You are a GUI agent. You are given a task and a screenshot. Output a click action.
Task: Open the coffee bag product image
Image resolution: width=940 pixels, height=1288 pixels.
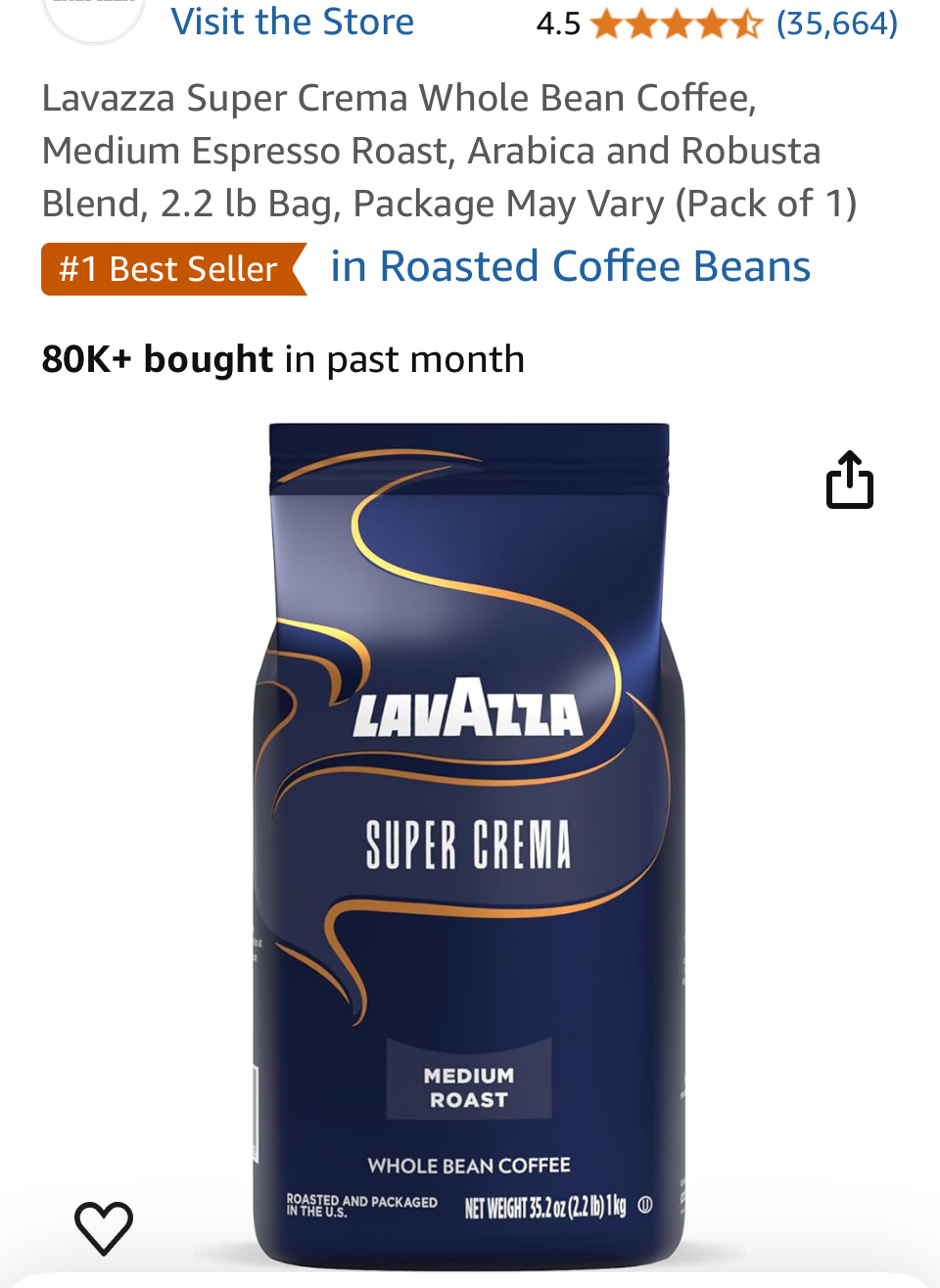469,846
